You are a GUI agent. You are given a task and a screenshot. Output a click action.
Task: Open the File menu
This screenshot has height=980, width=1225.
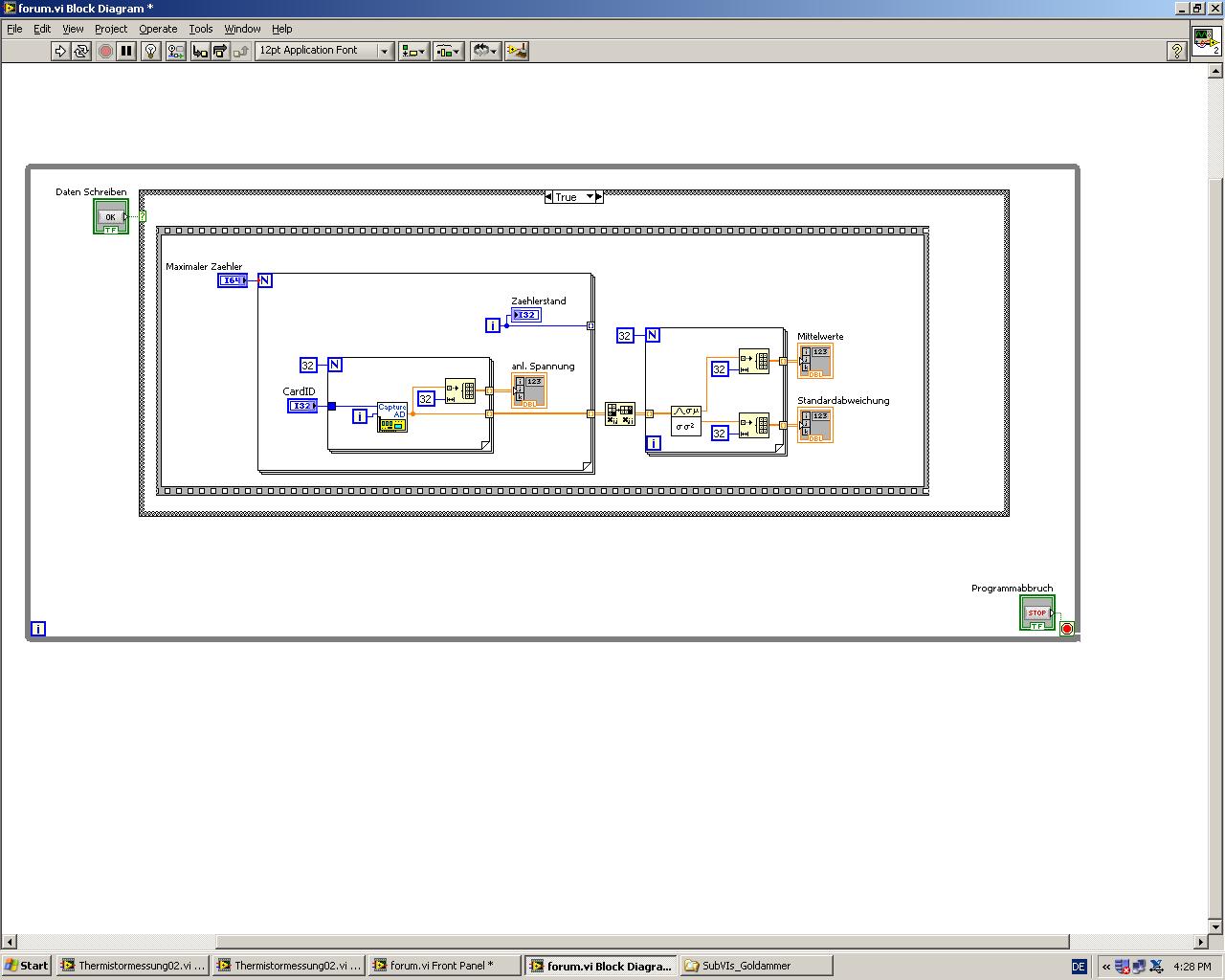coord(14,29)
